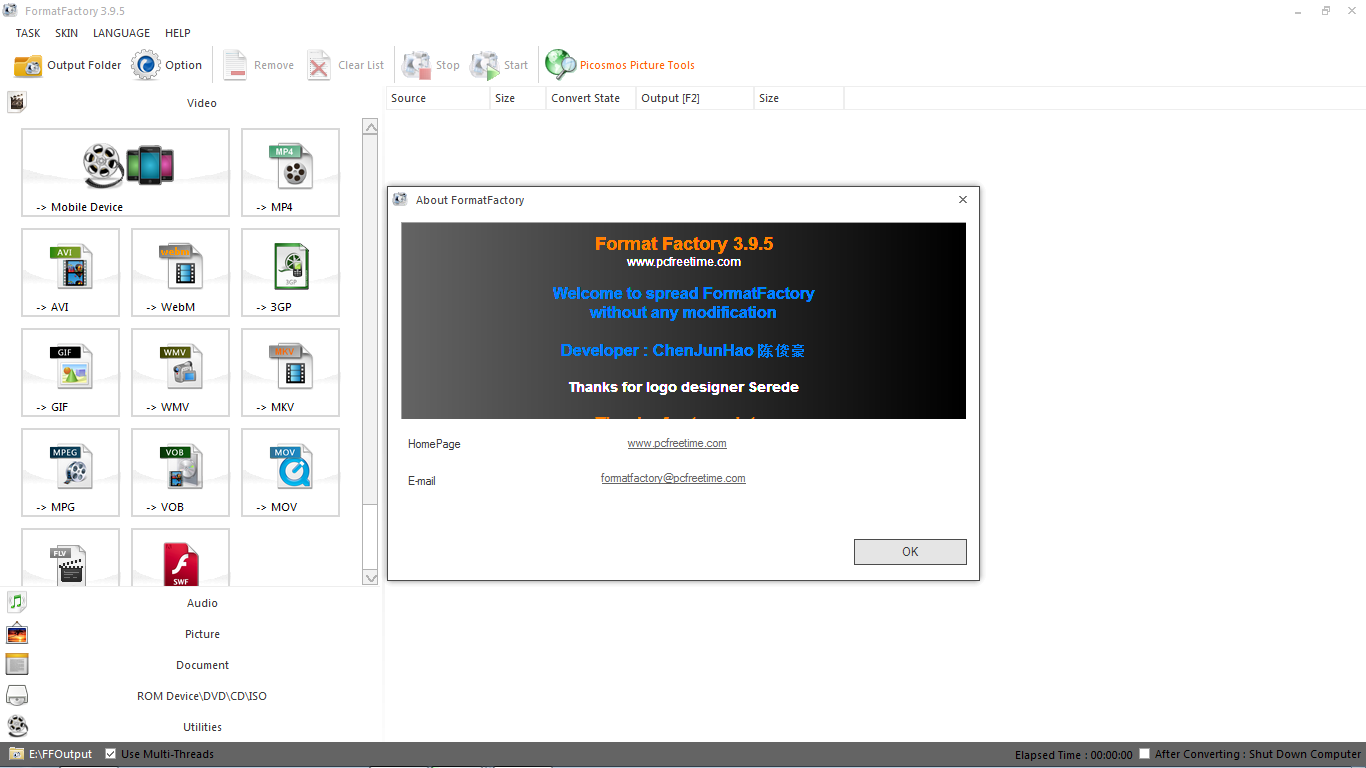Click the Remove toolbar icon

point(235,66)
